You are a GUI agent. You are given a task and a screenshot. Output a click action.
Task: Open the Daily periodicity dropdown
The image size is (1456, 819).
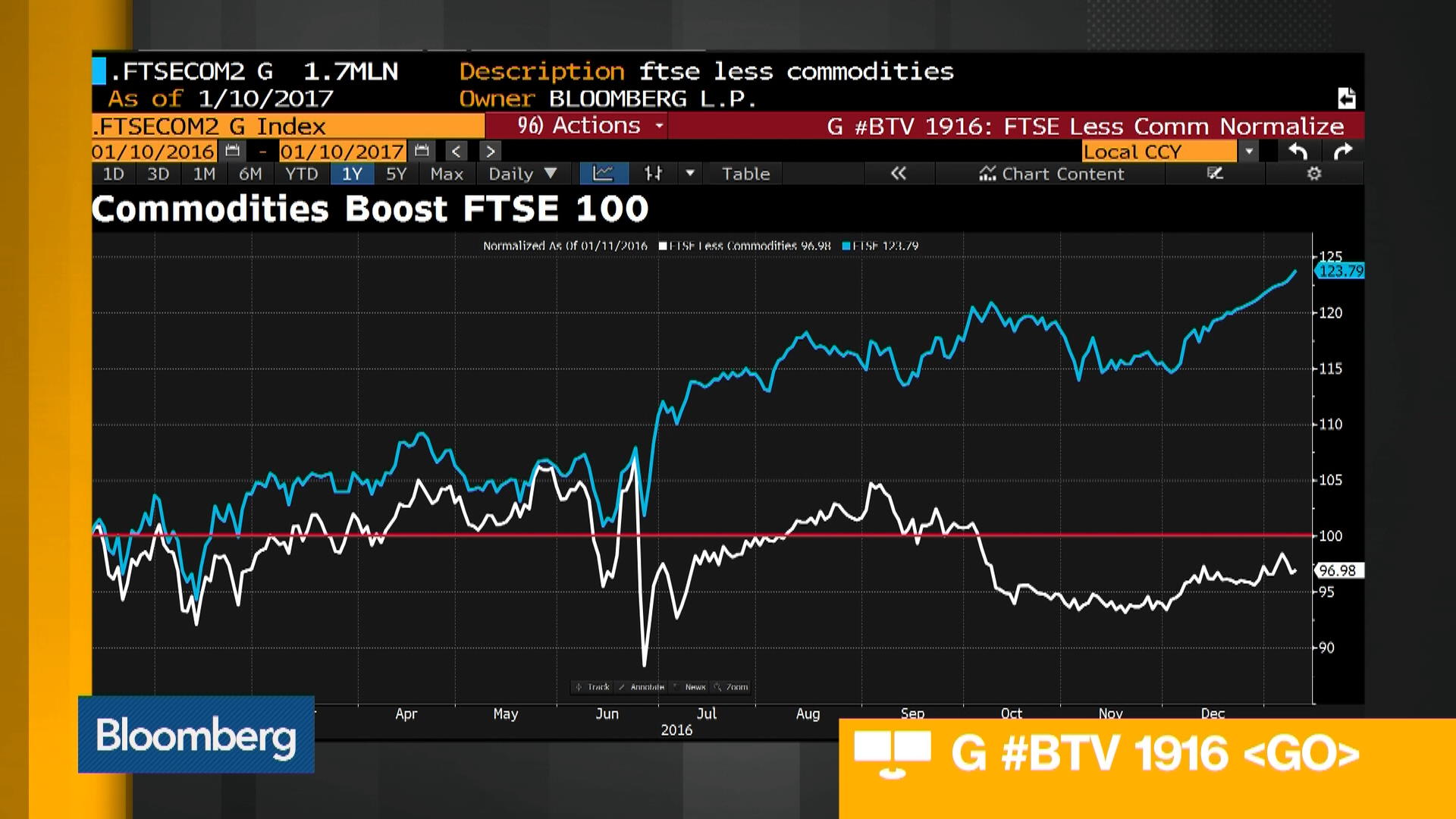click(x=522, y=174)
